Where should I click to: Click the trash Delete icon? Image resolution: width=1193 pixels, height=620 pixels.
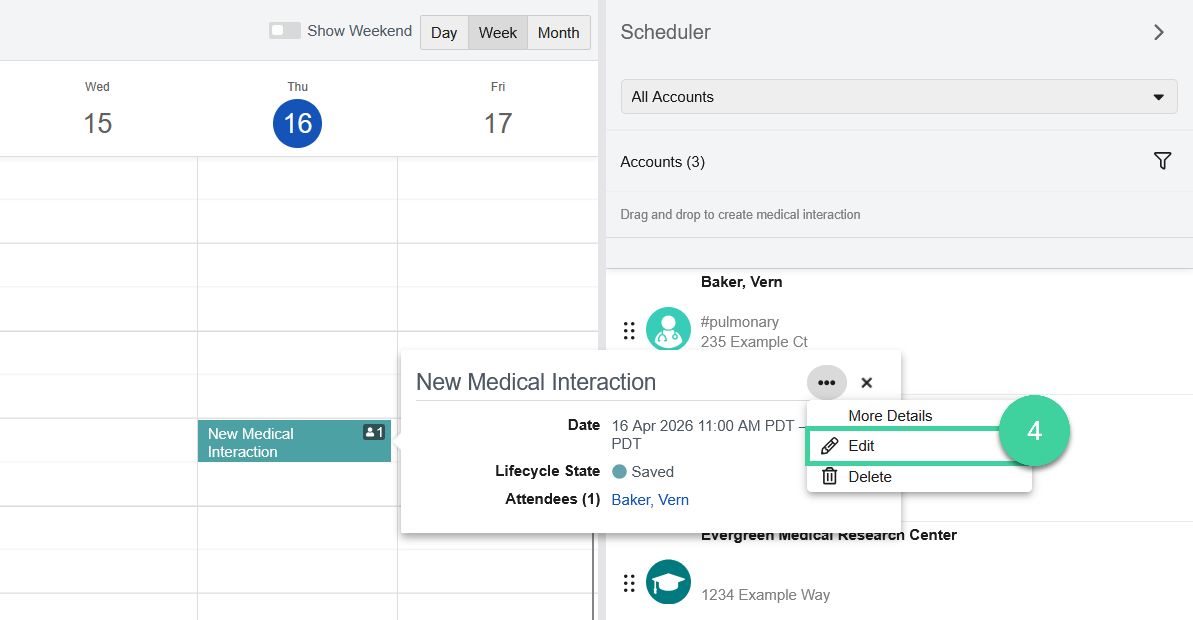829,477
